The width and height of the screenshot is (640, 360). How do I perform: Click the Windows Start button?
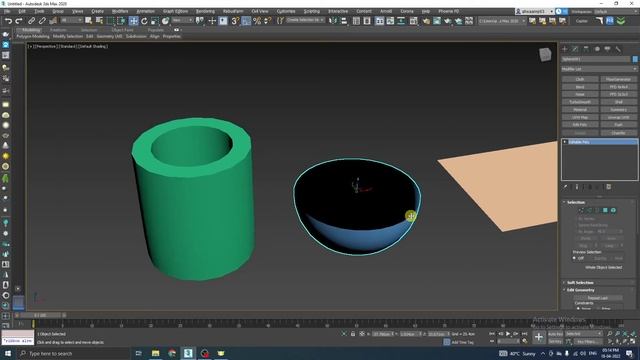[x=8, y=353]
